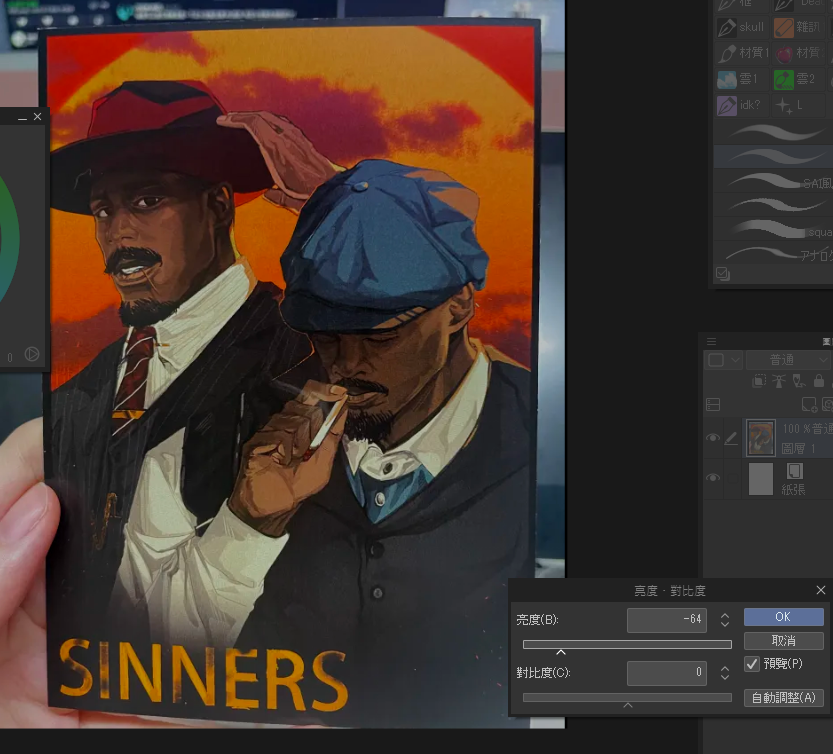
Task: Open the 普通 blending mode dropdown
Action: (788, 360)
